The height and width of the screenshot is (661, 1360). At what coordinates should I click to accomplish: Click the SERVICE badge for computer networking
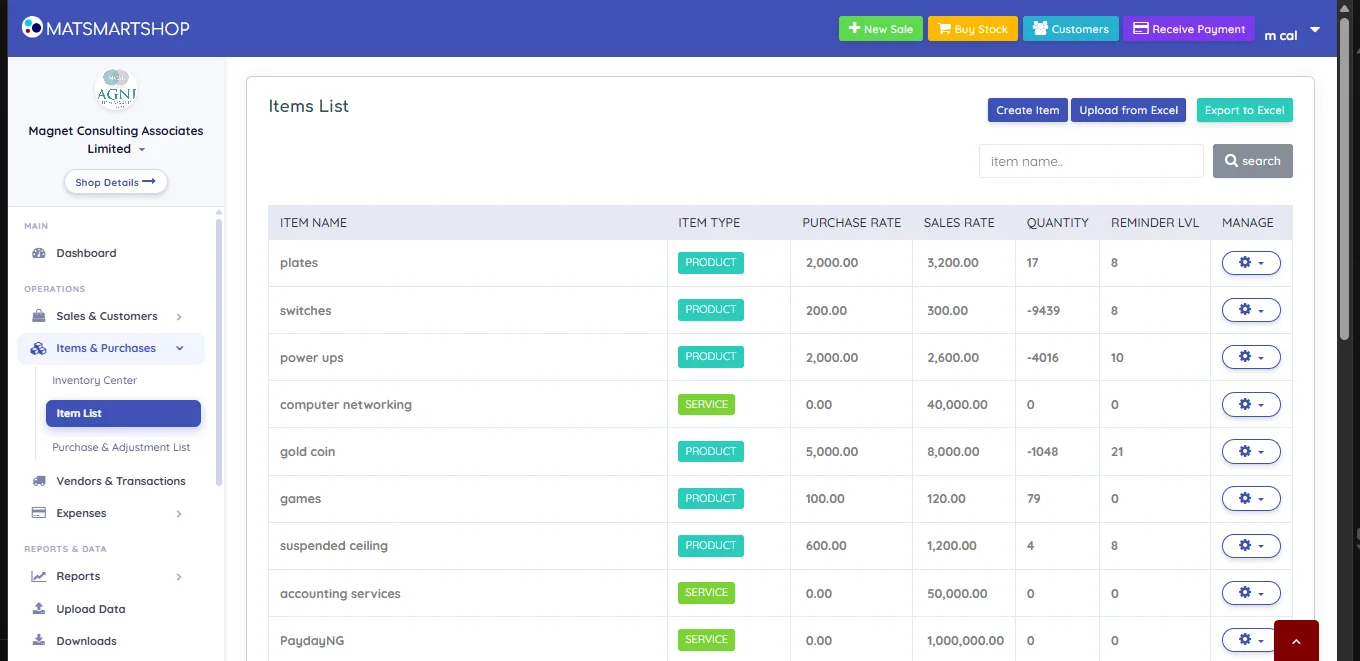[x=706, y=405]
